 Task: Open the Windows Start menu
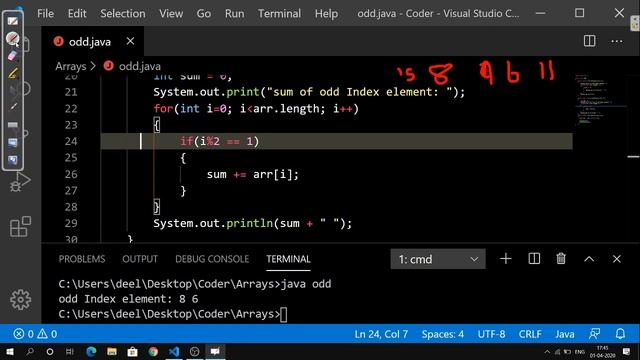click(x=9, y=351)
